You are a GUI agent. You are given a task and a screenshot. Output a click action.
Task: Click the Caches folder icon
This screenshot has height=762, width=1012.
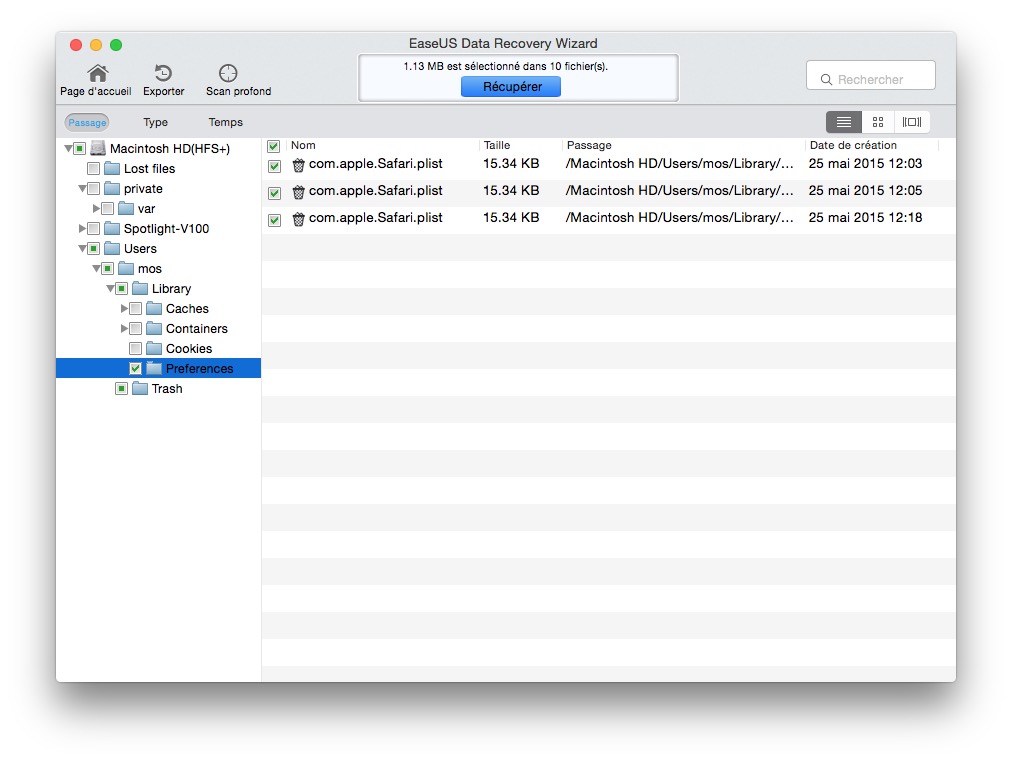pyautogui.click(x=154, y=308)
